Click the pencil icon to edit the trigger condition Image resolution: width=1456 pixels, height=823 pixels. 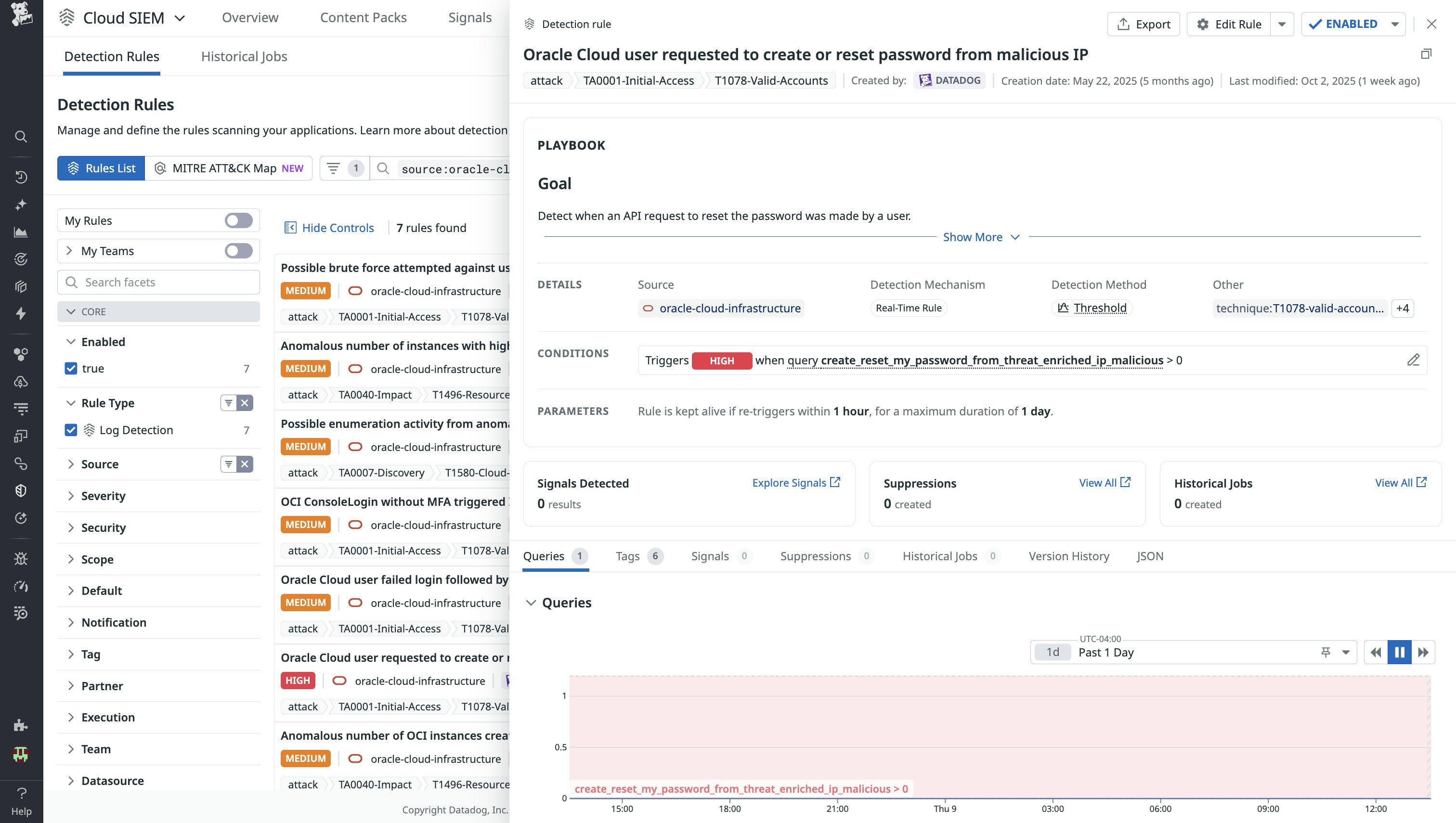coord(1413,360)
